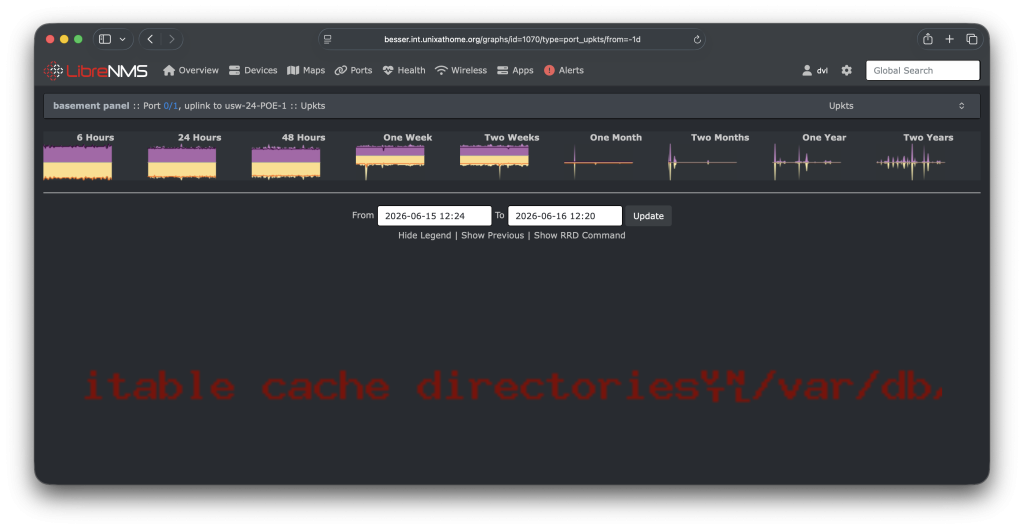Open the Apps menu

pos(515,70)
